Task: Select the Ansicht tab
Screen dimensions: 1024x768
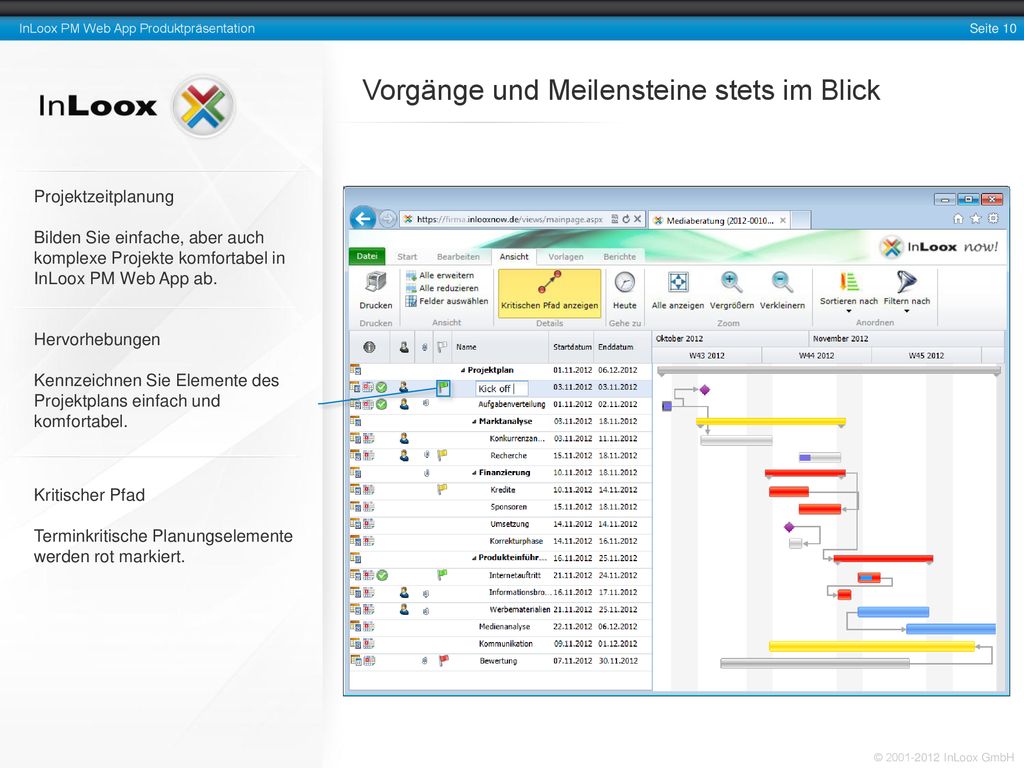Action: point(514,257)
